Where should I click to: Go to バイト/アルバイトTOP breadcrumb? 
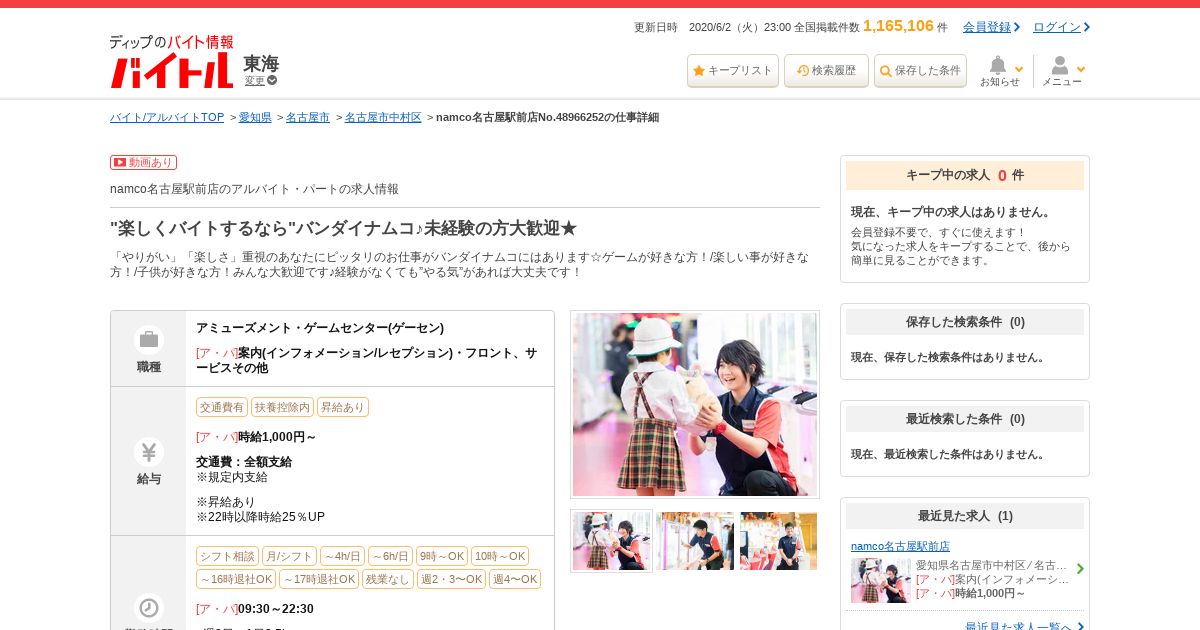coord(167,117)
